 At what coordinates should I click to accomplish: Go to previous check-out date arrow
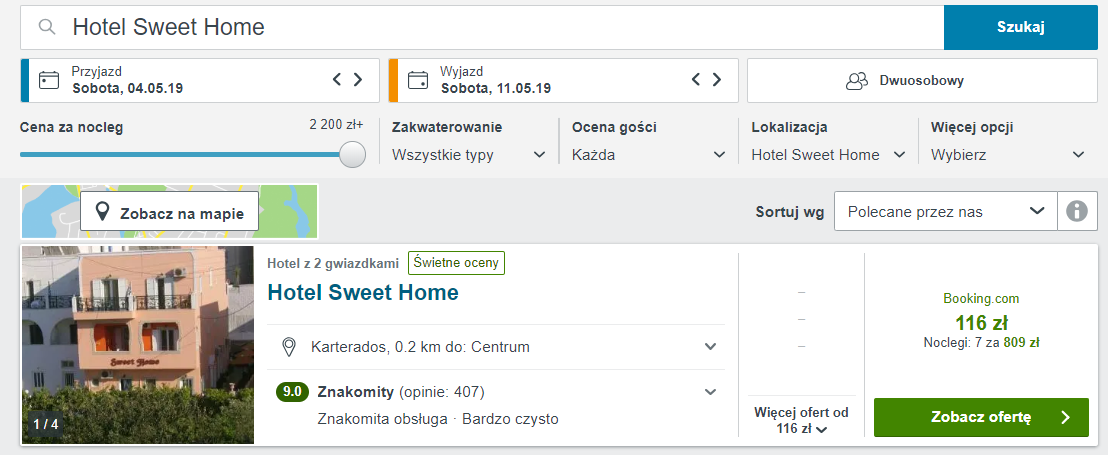(697, 80)
